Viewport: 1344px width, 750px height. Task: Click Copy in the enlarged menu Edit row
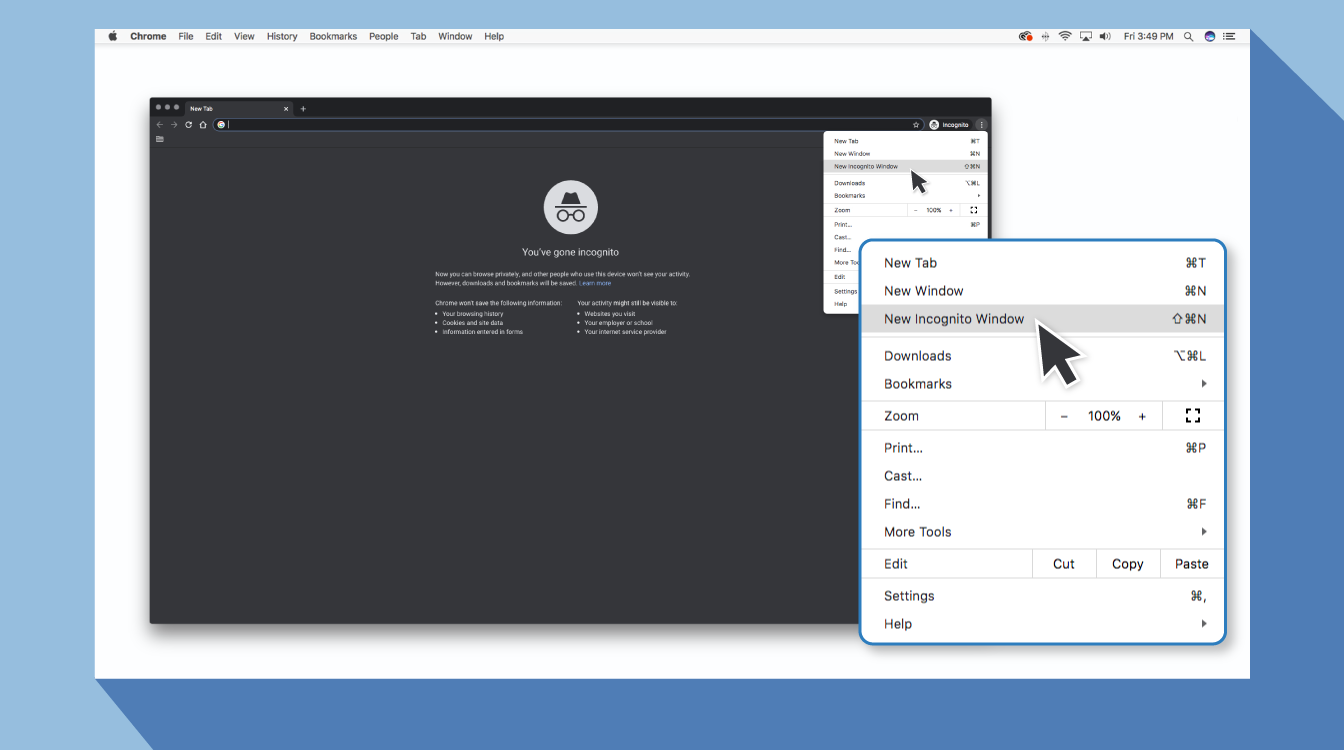[x=1127, y=564]
